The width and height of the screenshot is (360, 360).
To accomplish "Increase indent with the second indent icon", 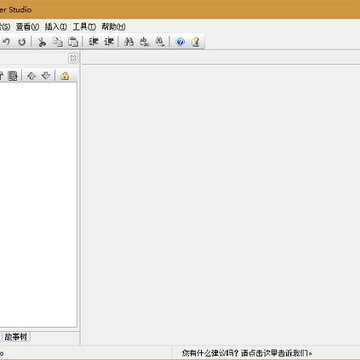I will coord(109,42).
